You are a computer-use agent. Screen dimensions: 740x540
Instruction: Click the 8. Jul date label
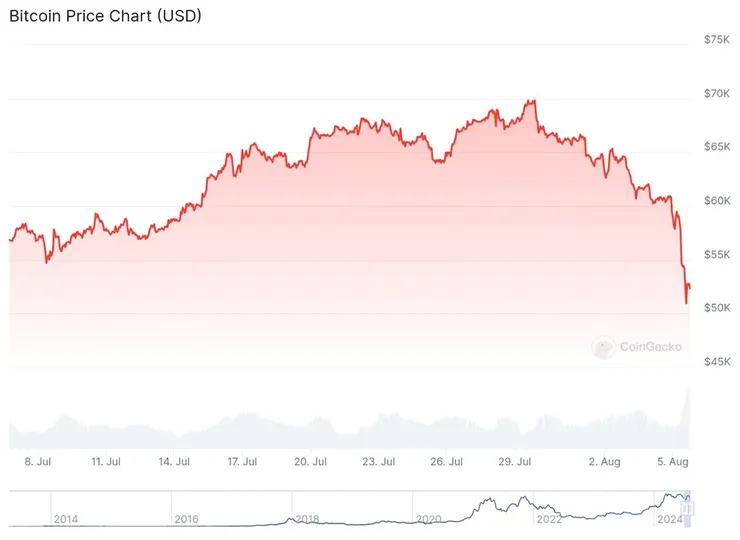(x=37, y=462)
